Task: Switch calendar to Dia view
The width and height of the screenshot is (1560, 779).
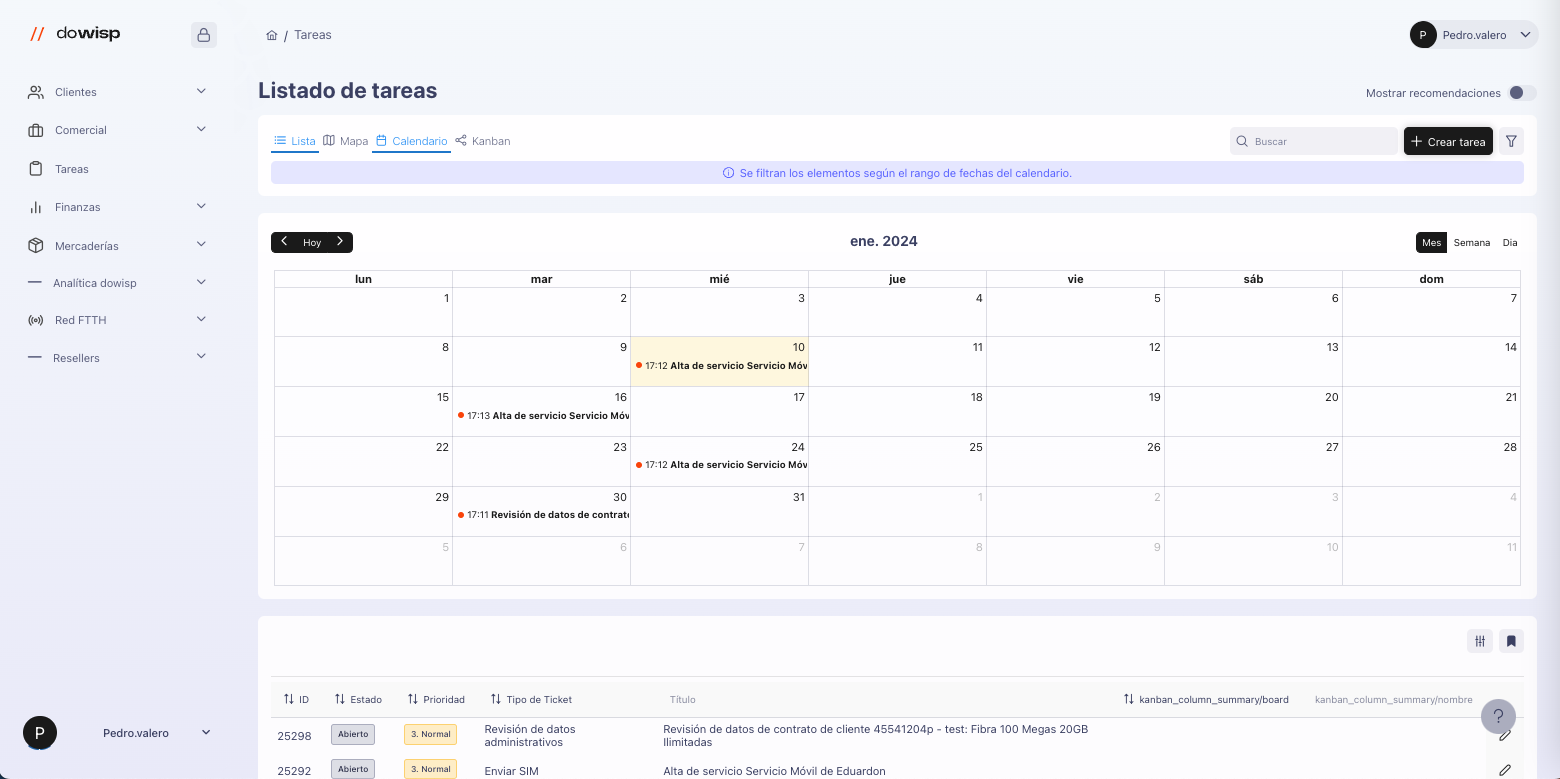Action: point(1510,242)
